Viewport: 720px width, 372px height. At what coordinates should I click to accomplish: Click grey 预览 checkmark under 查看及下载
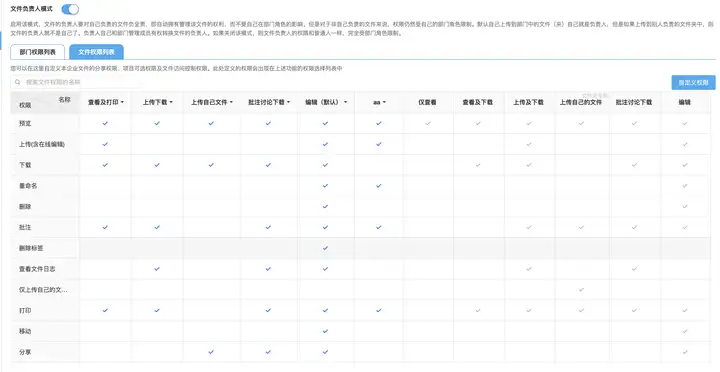tap(478, 124)
